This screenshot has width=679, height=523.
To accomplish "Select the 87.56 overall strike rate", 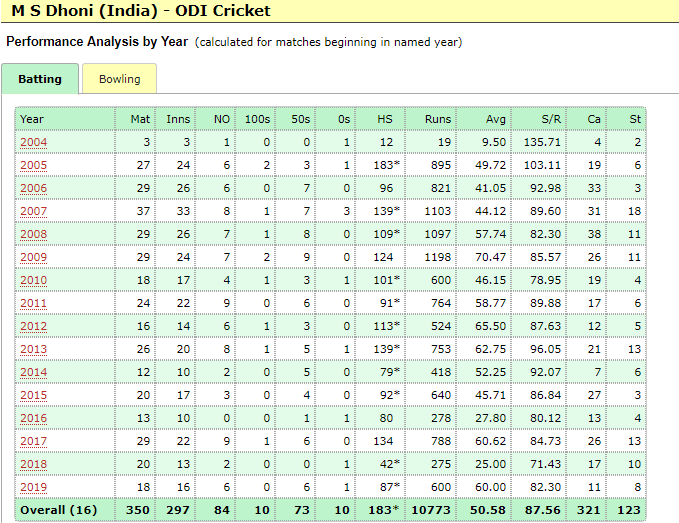I will [543, 510].
